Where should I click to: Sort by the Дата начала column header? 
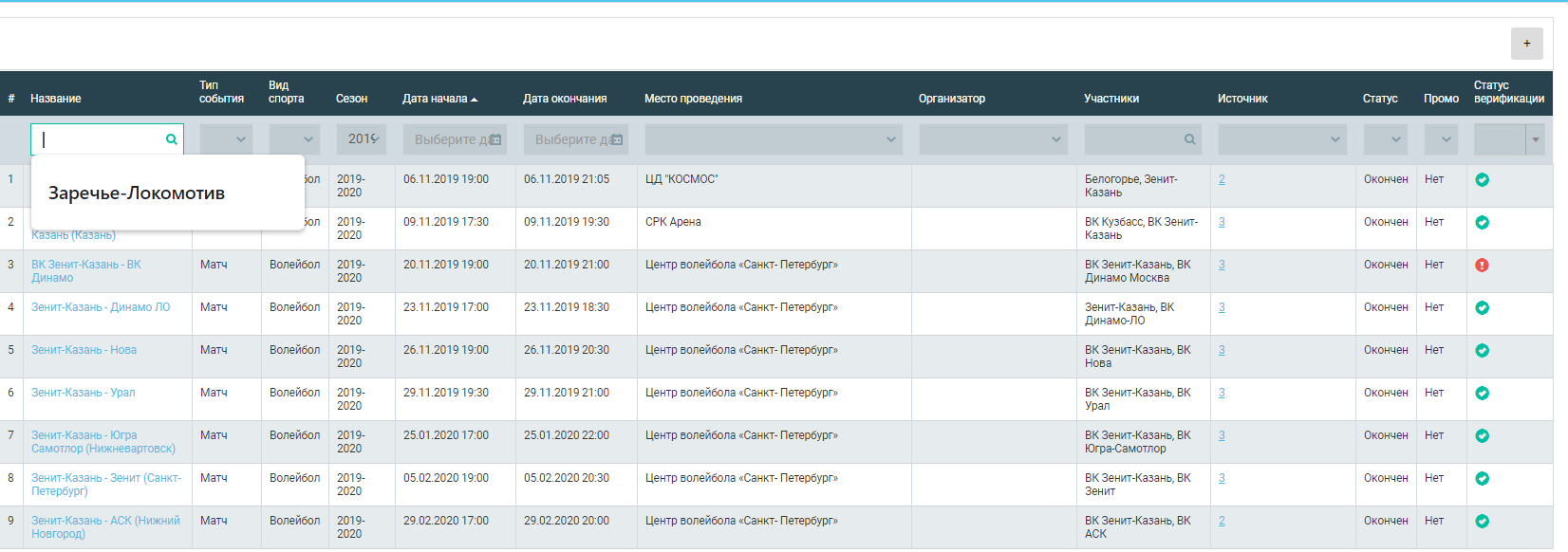439,99
